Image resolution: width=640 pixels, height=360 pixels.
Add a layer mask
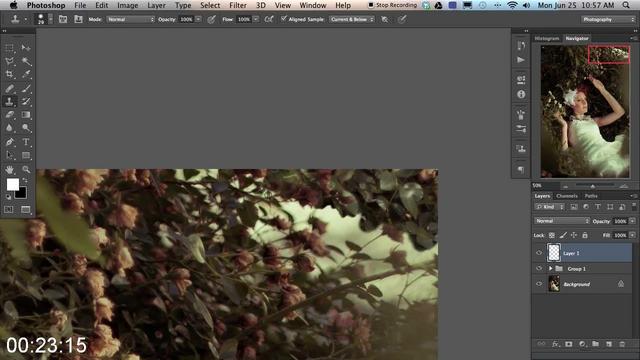coord(569,344)
